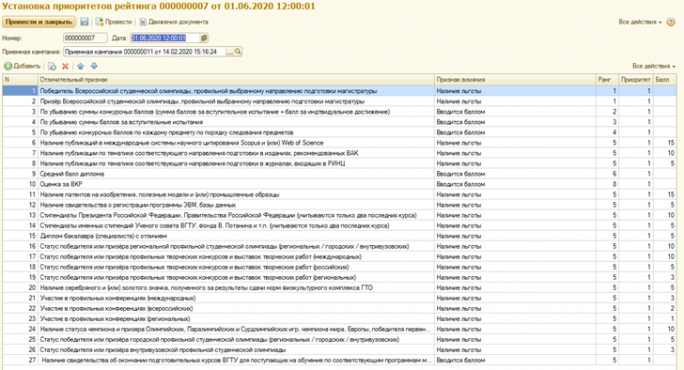
Task: Click the 'N' column header
Action: click(20, 80)
